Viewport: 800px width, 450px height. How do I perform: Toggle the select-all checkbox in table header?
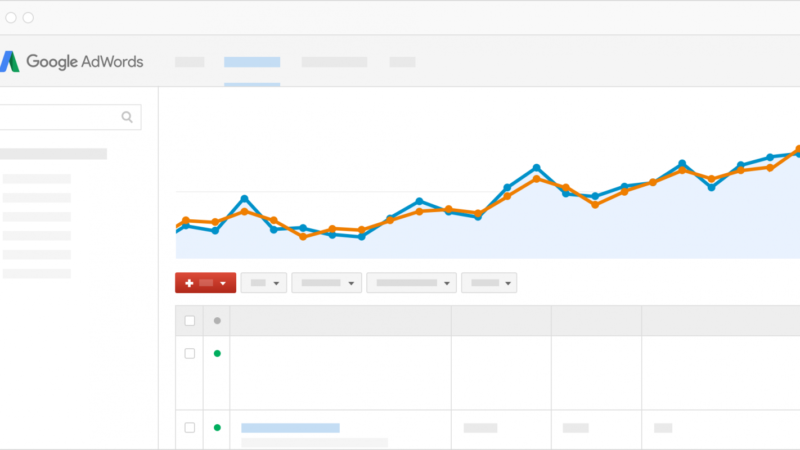pos(190,321)
